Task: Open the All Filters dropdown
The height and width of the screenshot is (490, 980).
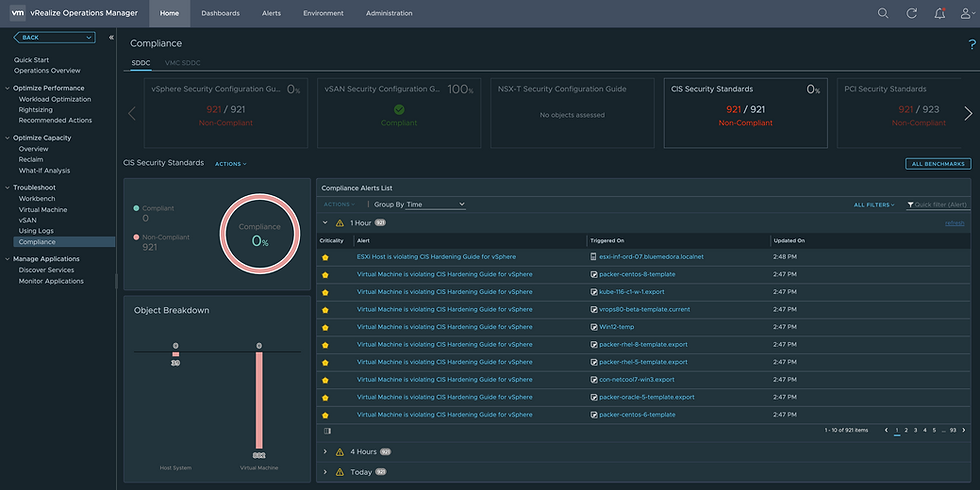Action: click(874, 205)
